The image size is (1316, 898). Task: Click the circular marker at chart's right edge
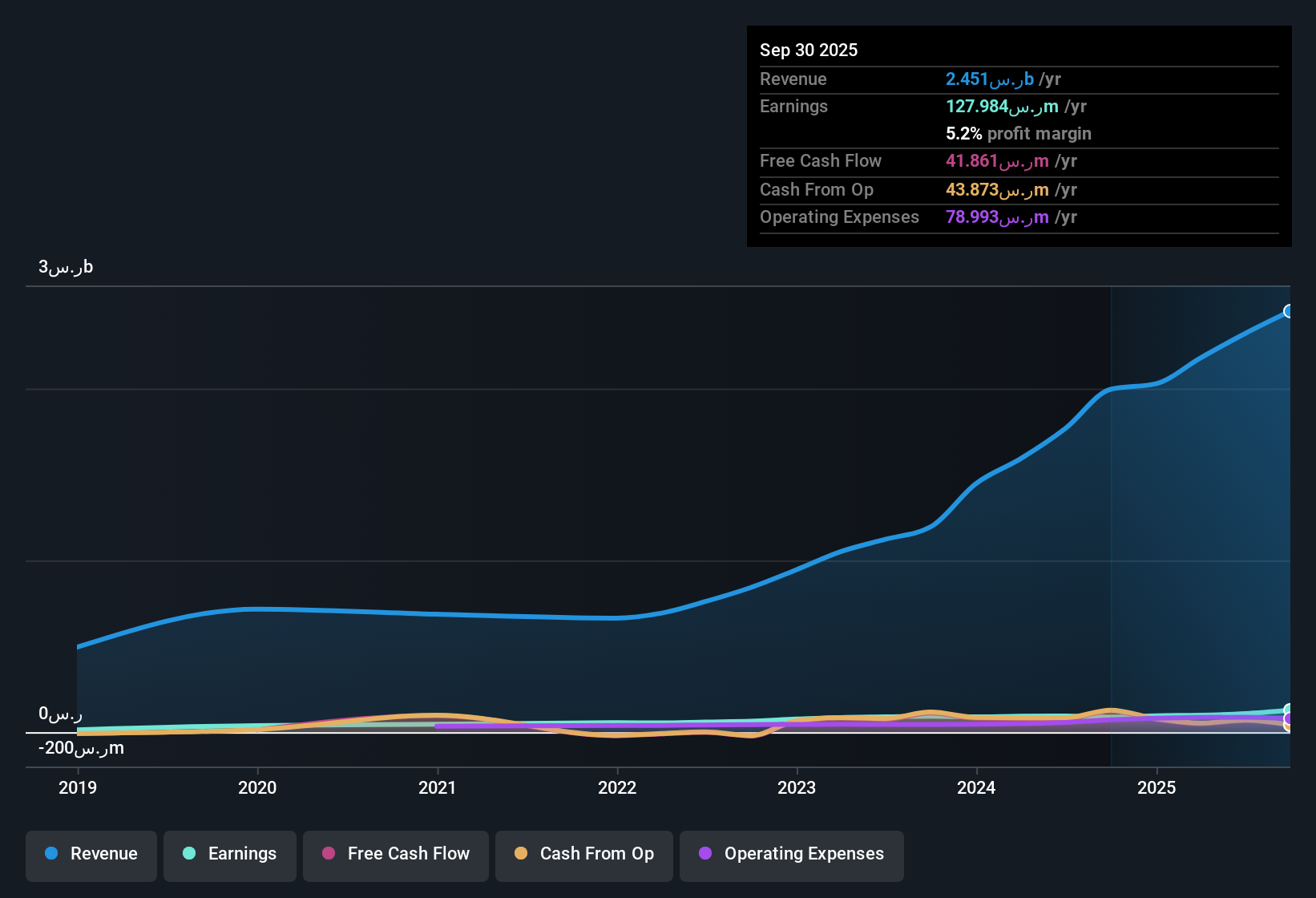pyautogui.click(x=1288, y=310)
